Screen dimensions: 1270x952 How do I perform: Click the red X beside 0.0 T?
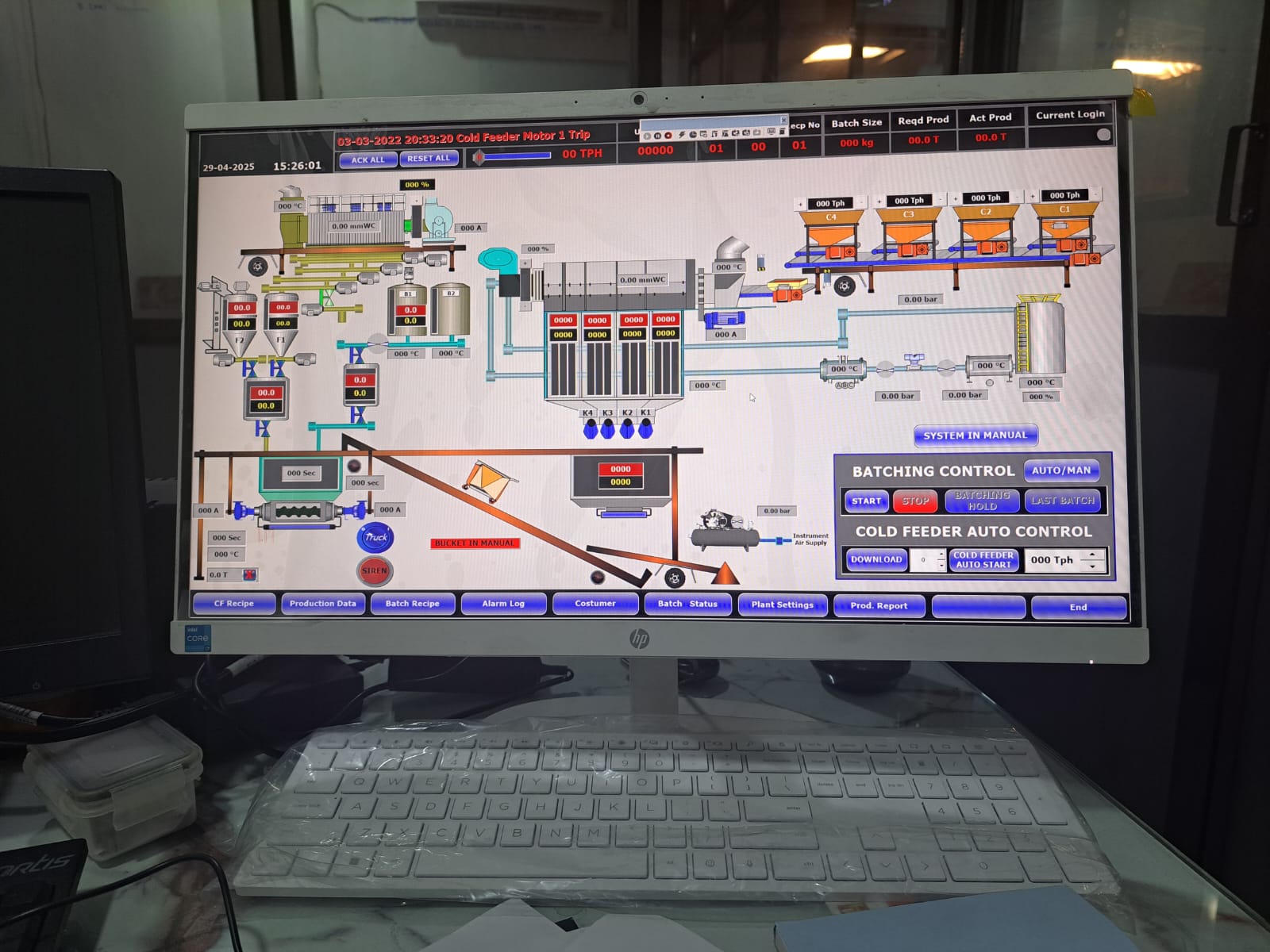pos(249,574)
